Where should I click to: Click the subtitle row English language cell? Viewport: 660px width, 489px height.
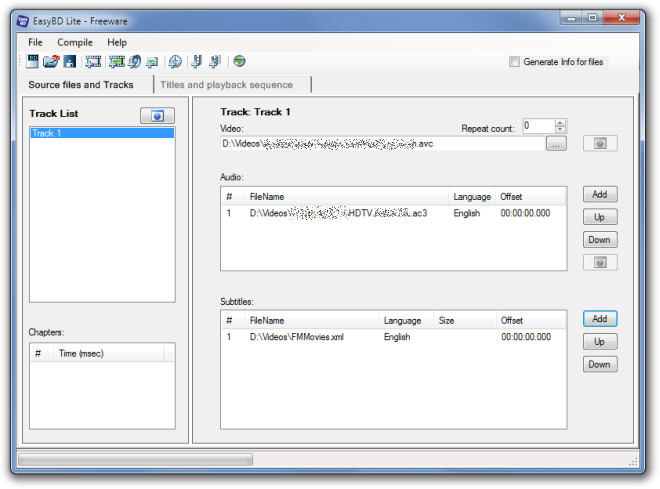pyautogui.click(x=397, y=337)
